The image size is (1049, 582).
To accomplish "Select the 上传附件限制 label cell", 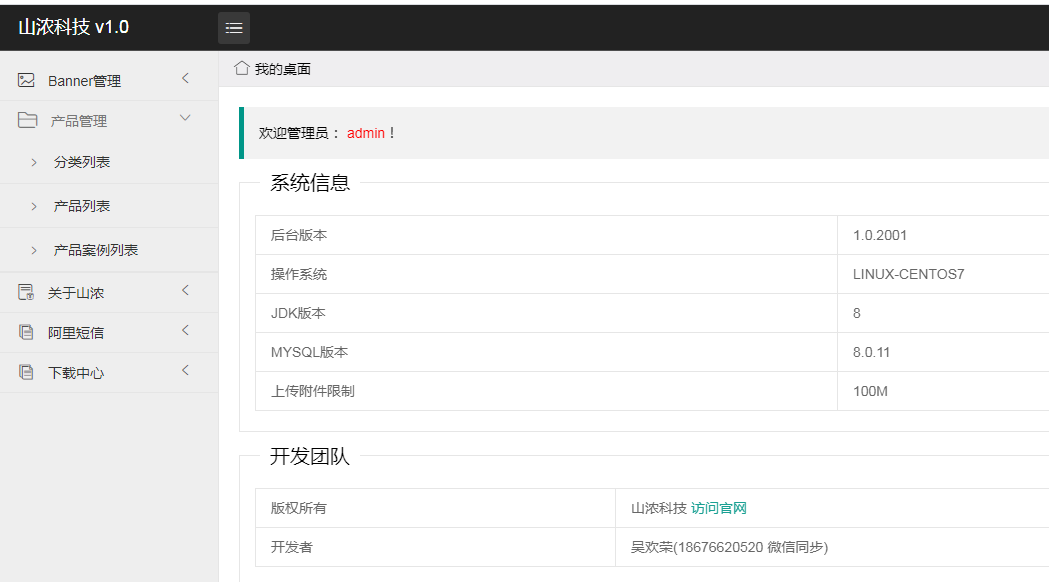I will pos(546,391).
